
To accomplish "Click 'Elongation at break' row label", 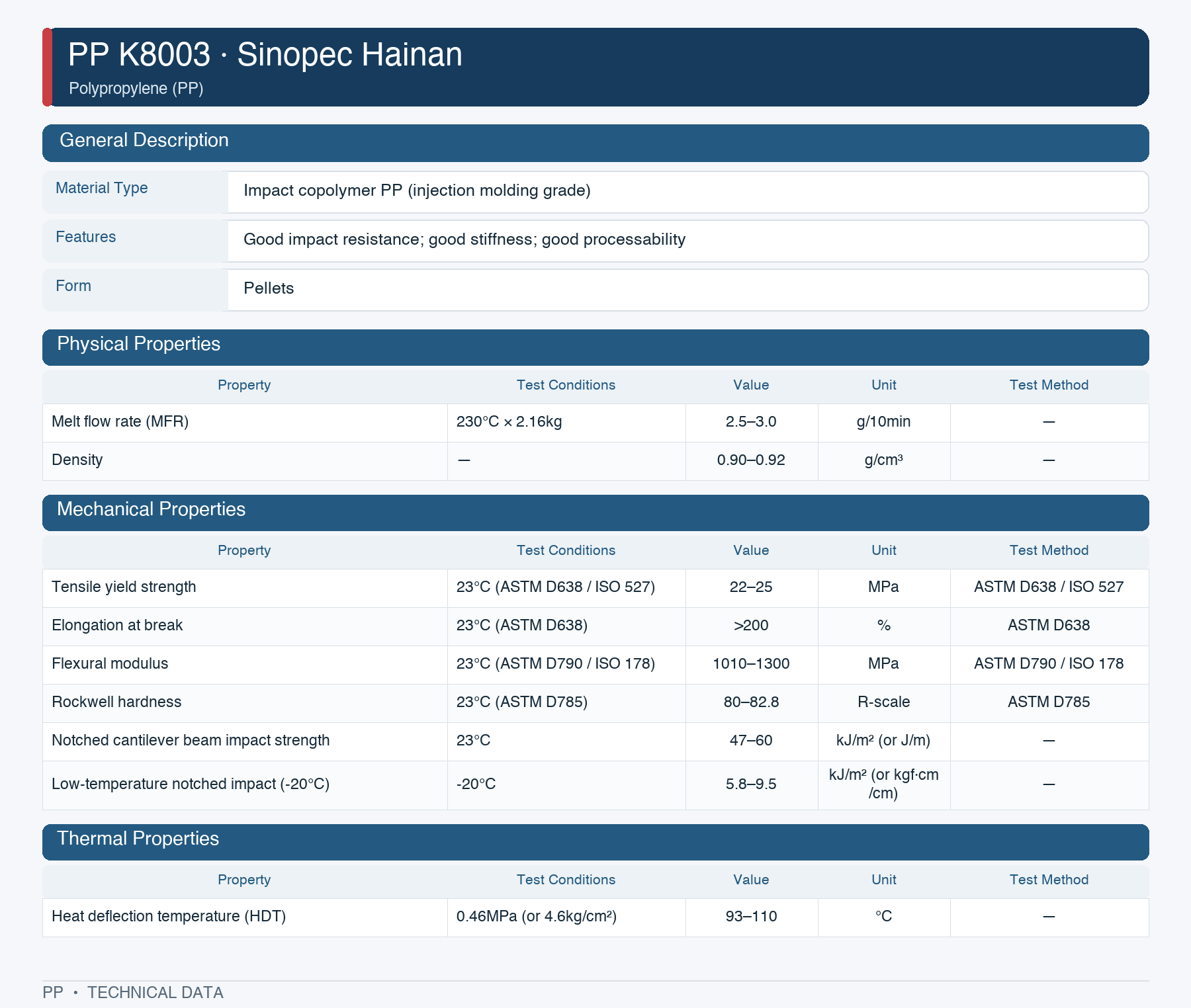I will pos(117,625).
